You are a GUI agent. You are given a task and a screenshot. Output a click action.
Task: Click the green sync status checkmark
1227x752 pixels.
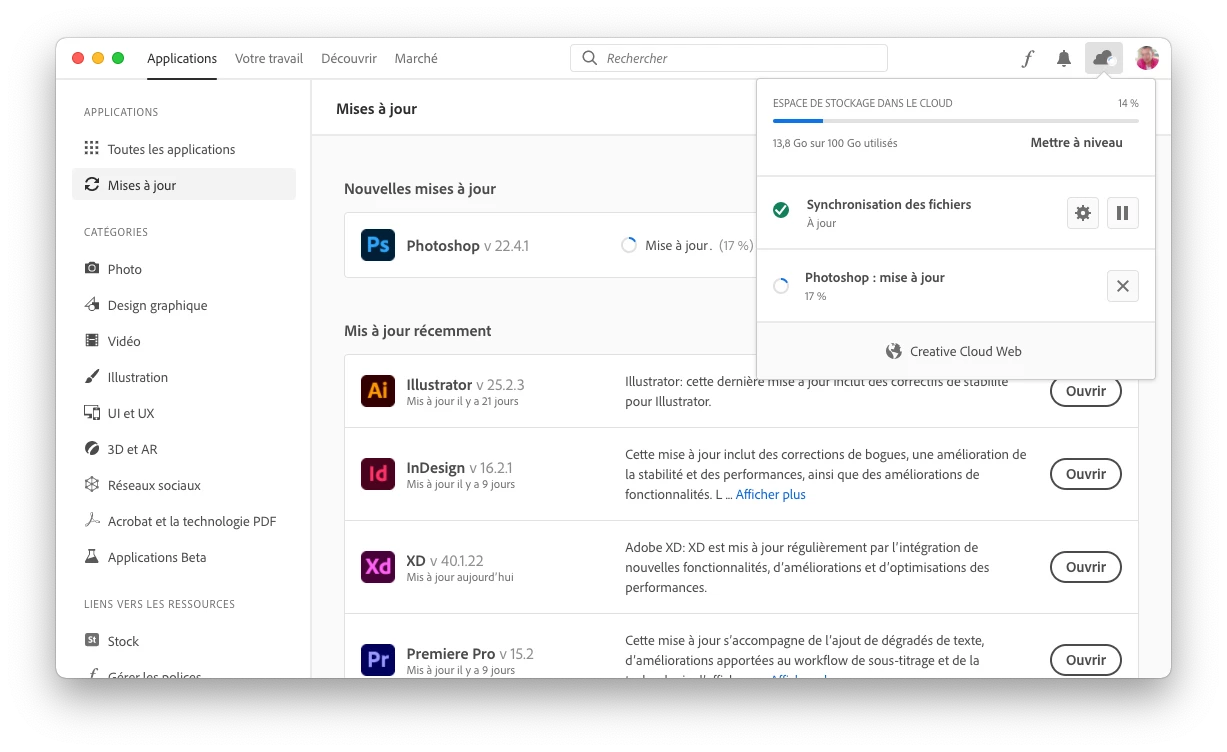[x=781, y=210]
